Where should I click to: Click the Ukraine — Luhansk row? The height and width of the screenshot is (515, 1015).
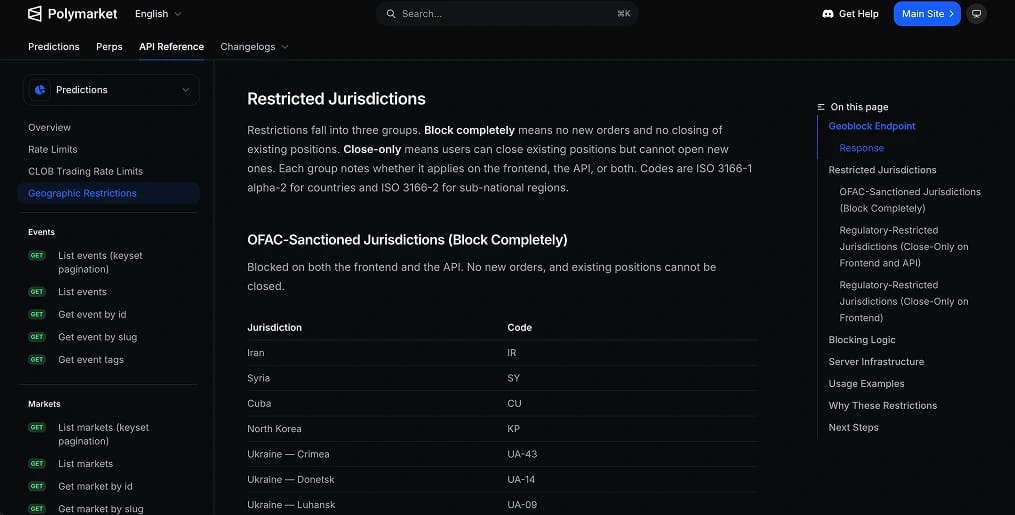click(502, 505)
